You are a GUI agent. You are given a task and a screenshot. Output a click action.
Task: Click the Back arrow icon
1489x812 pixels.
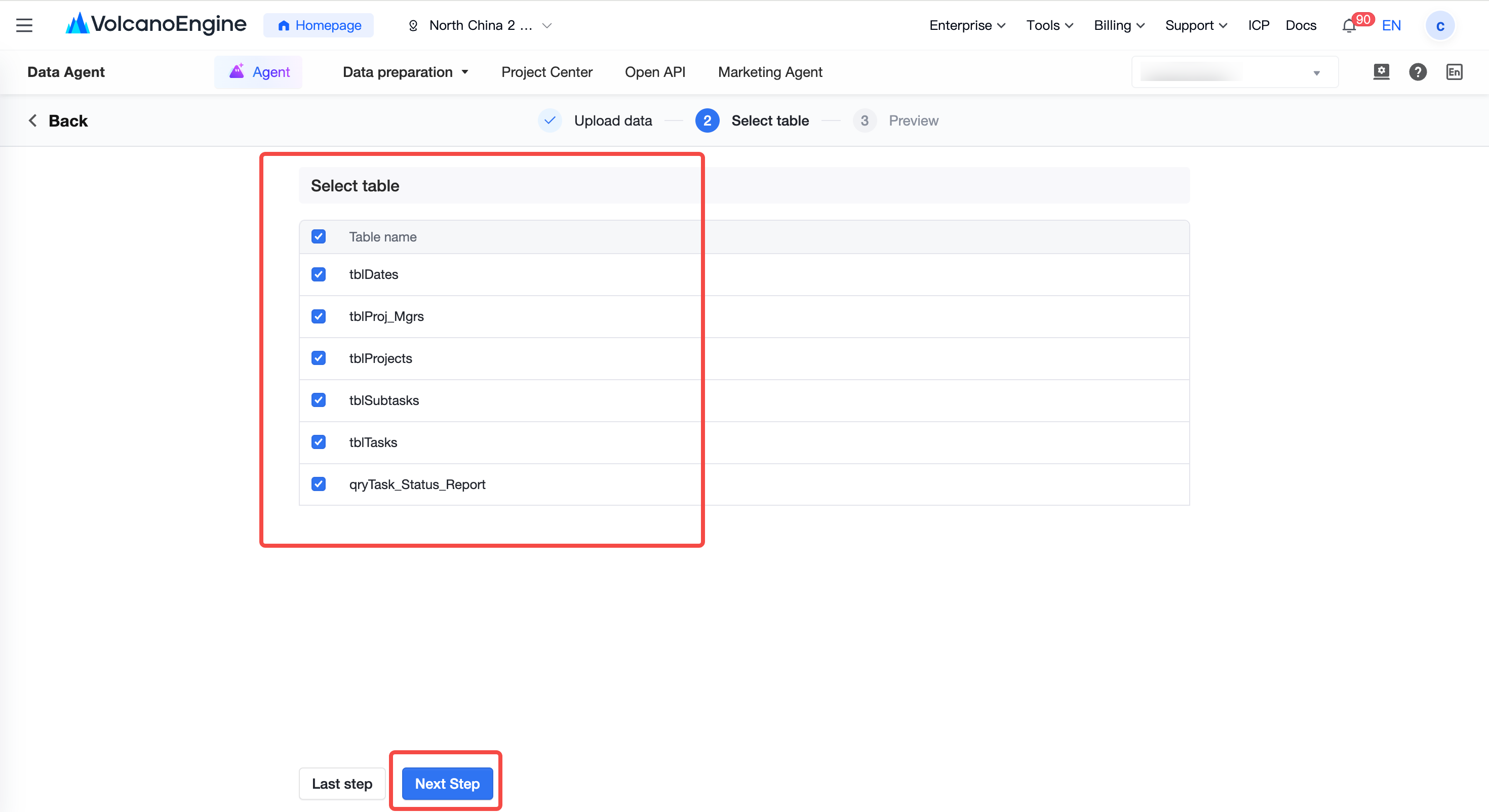(33, 121)
